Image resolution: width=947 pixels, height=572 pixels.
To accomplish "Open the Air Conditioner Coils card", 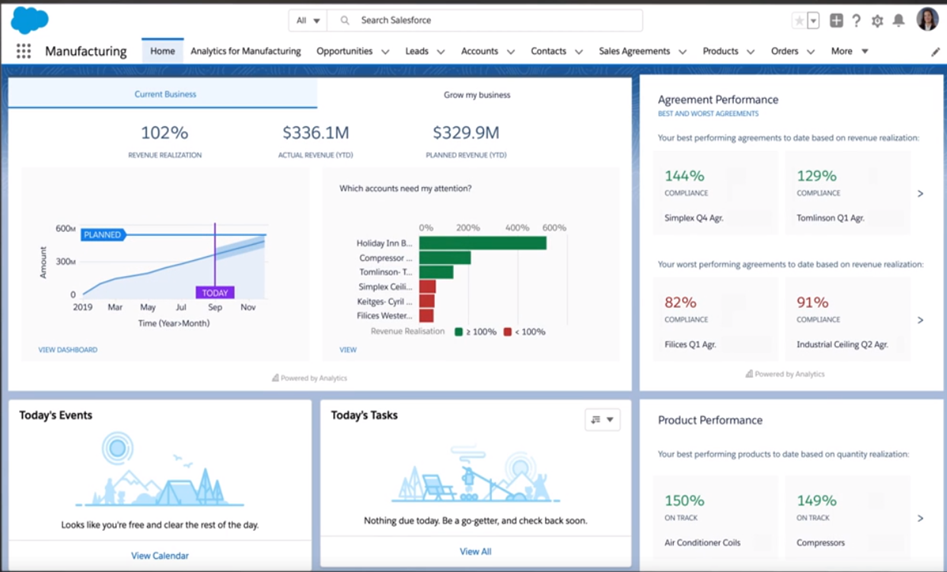I will pos(716,518).
